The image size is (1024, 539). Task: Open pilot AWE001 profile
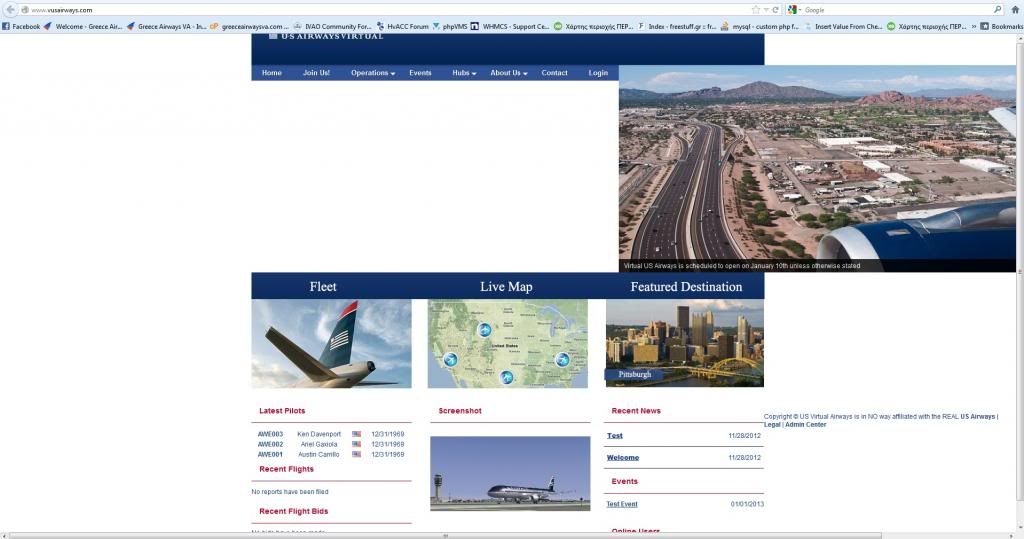pos(270,455)
